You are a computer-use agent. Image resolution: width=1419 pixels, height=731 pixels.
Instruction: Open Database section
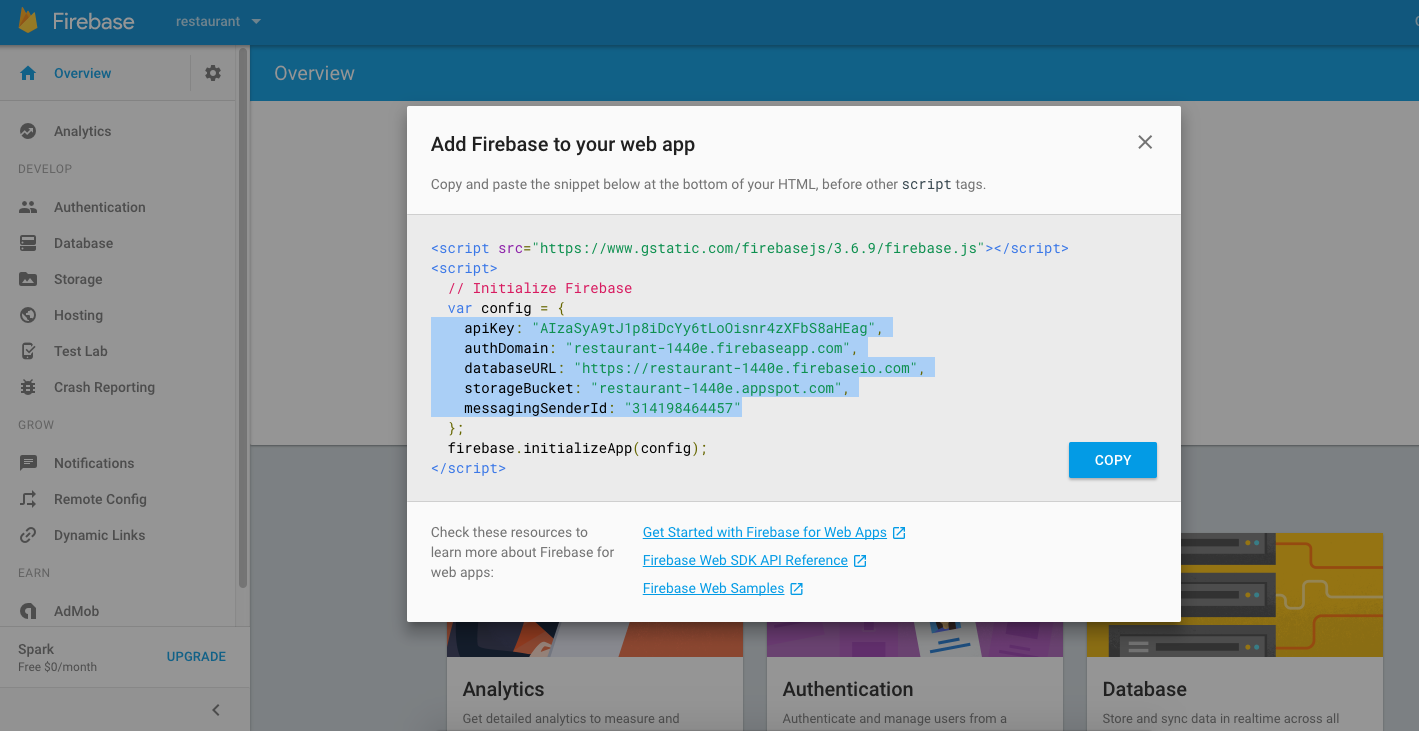(x=83, y=243)
